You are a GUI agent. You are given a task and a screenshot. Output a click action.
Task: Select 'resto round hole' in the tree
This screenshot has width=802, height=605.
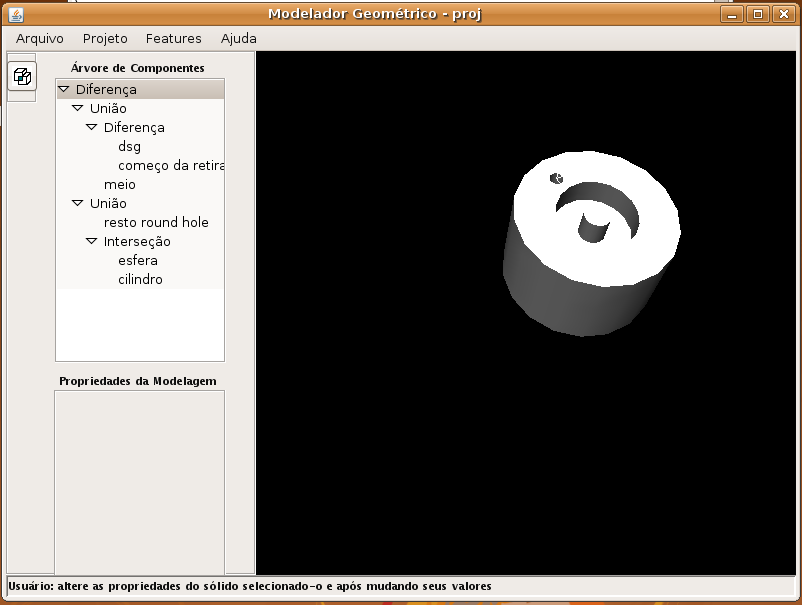tap(156, 222)
